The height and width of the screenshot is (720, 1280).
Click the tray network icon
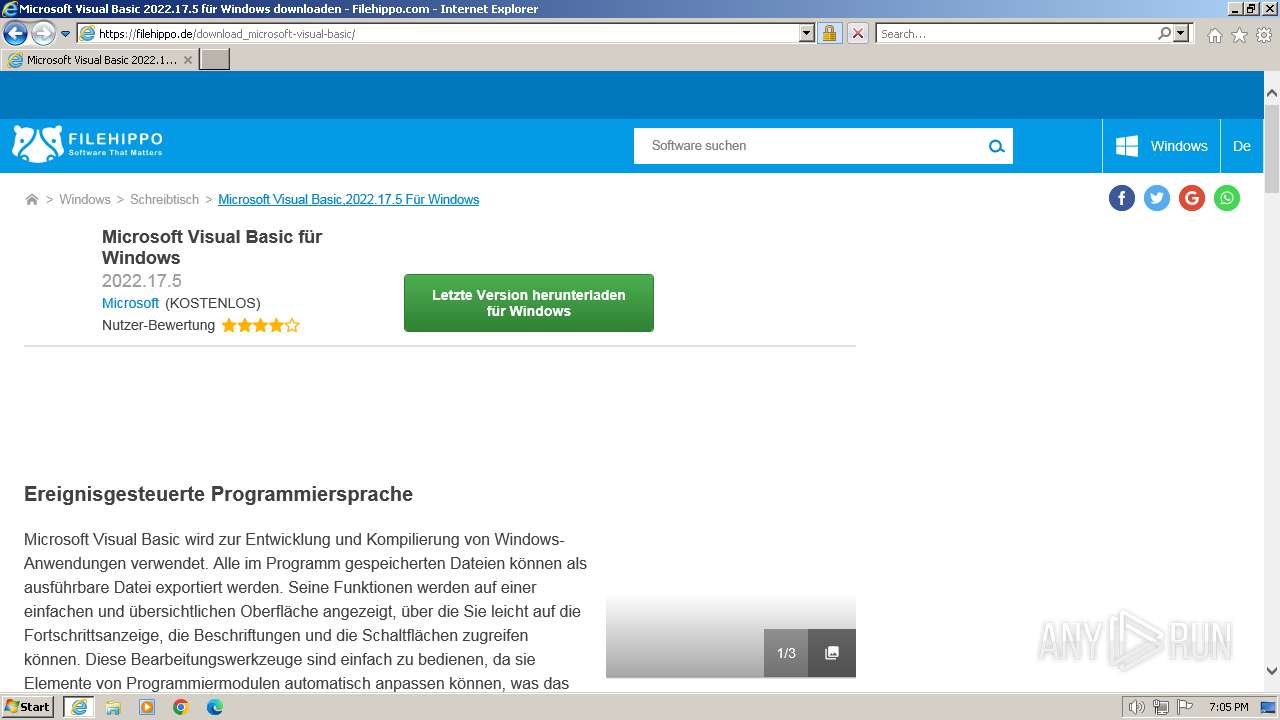(x=1160, y=707)
